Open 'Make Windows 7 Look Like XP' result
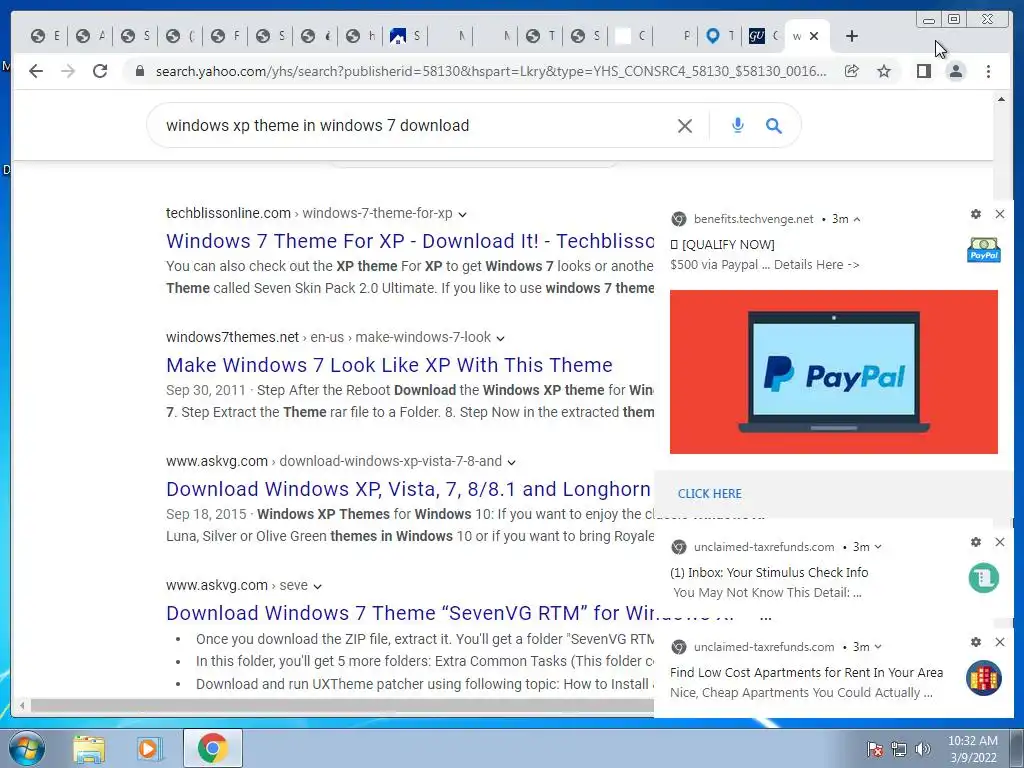The image size is (1024, 768). 389,365
